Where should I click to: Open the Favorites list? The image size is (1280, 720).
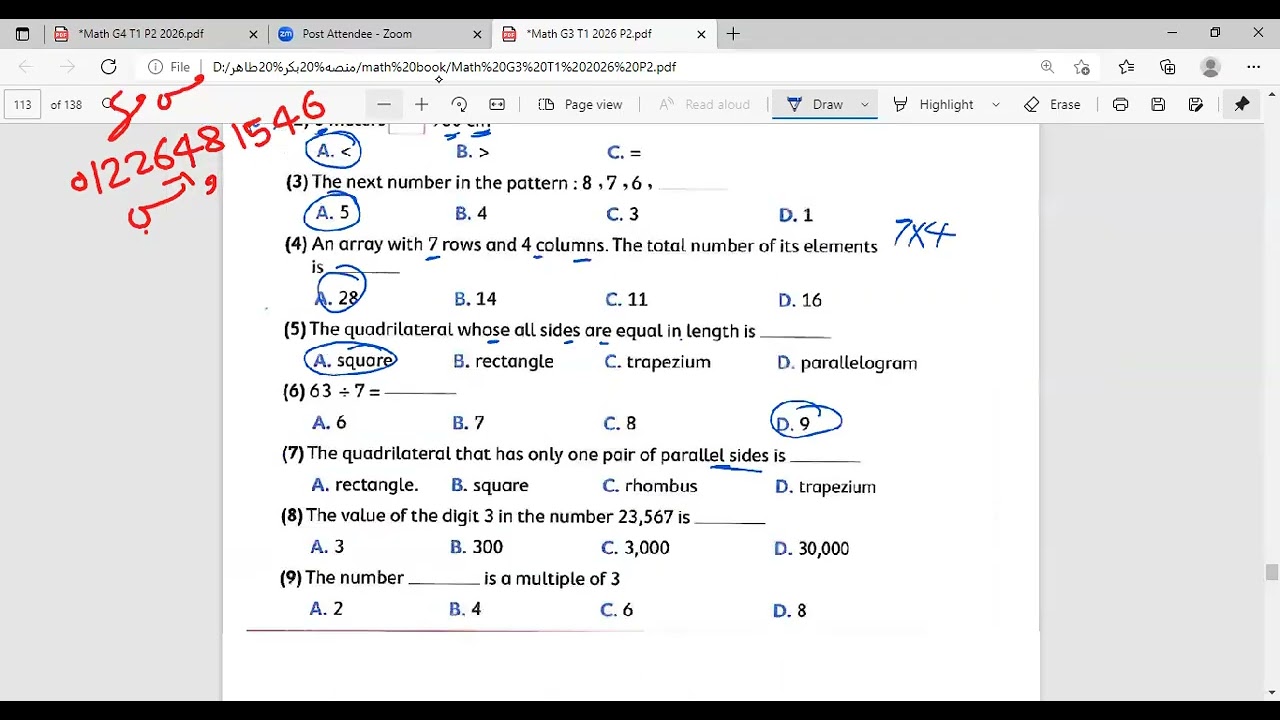pyautogui.click(x=1127, y=67)
